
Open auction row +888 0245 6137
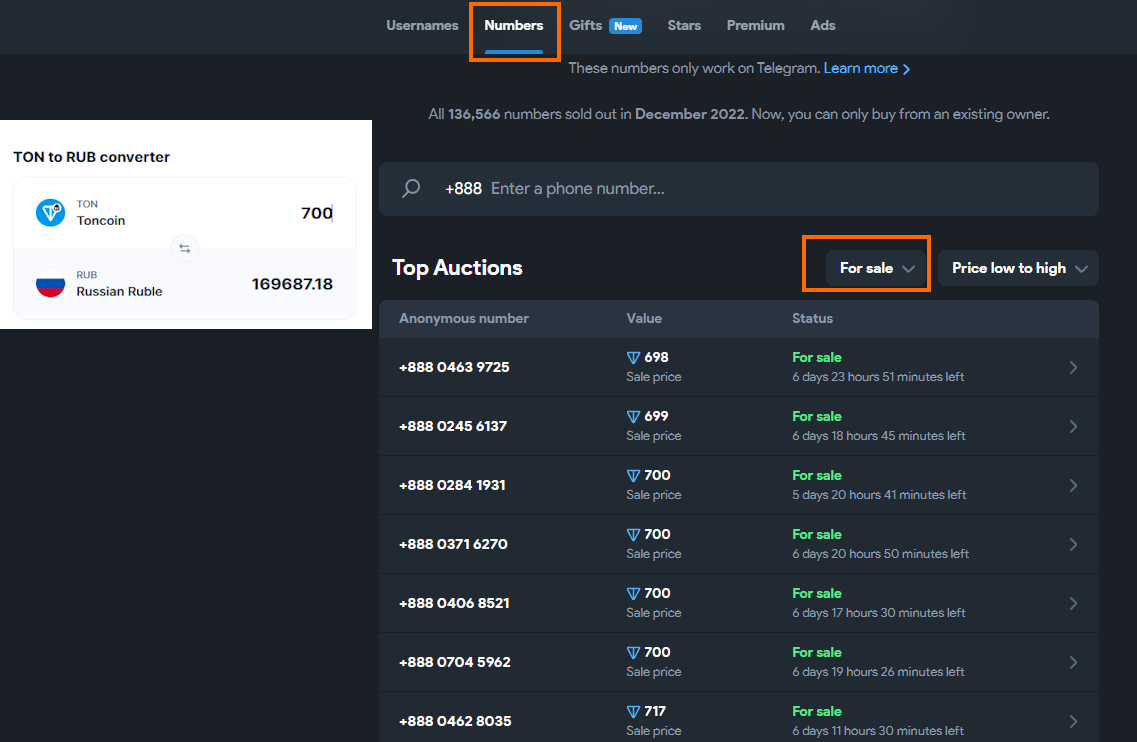[739, 426]
